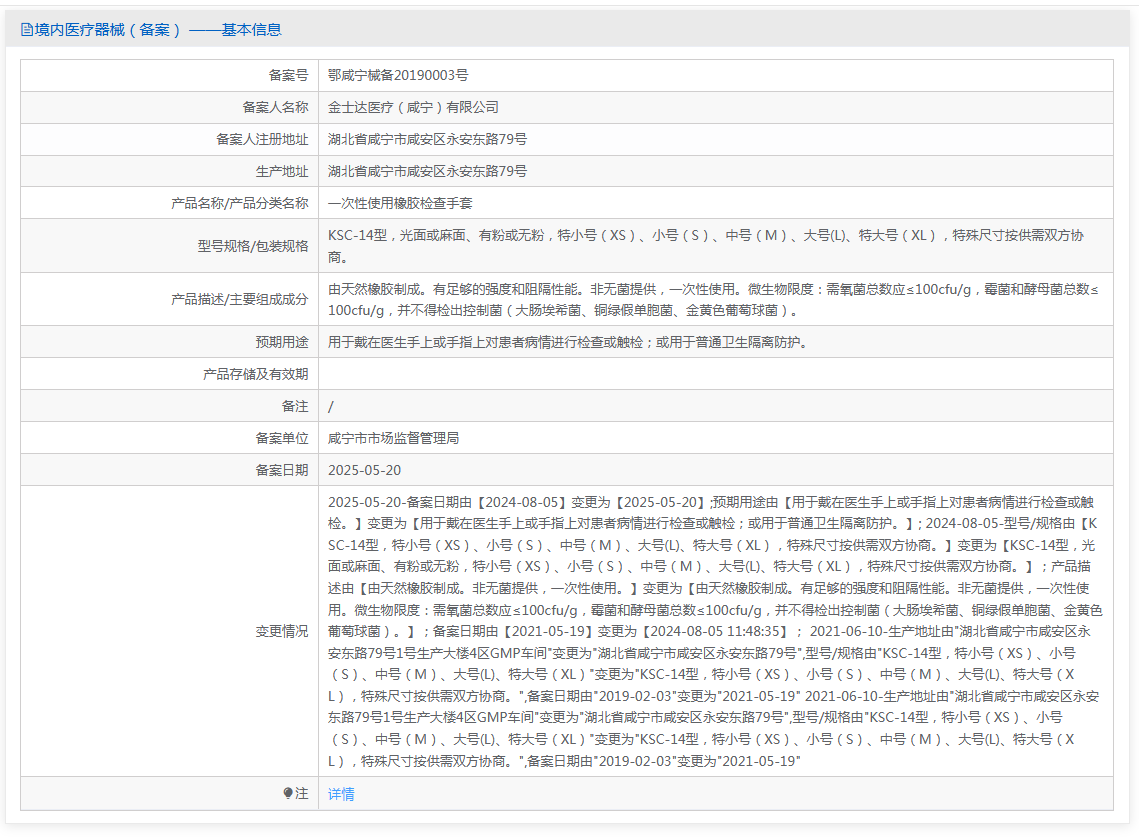The width and height of the screenshot is (1139, 837).
Task: Click the lightbulb icon next to 注
Action: point(288,793)
